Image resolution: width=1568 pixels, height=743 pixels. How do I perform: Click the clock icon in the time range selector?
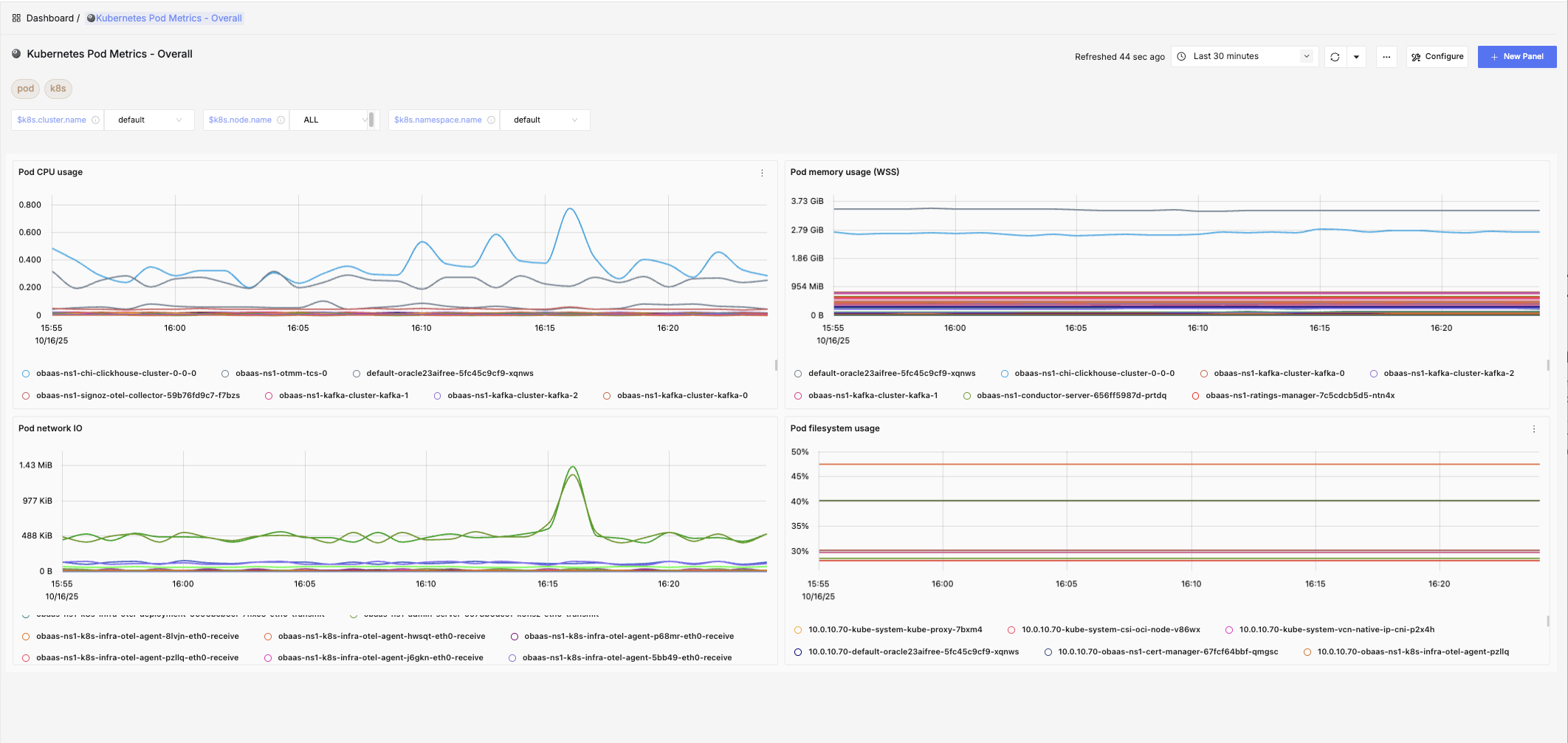[1181, 55]
